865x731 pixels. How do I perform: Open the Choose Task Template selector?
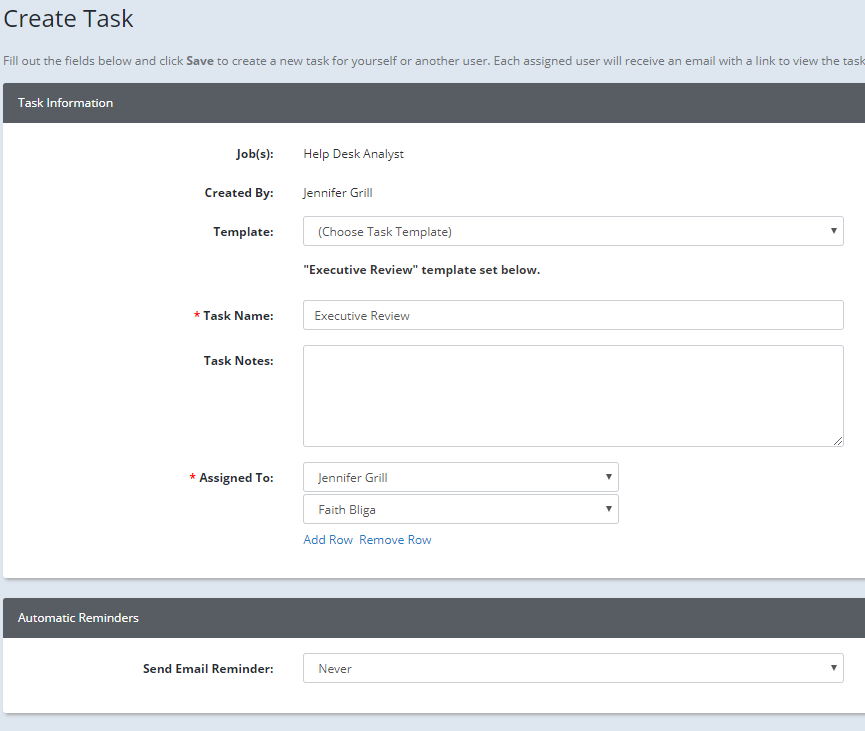pos(573,231)
